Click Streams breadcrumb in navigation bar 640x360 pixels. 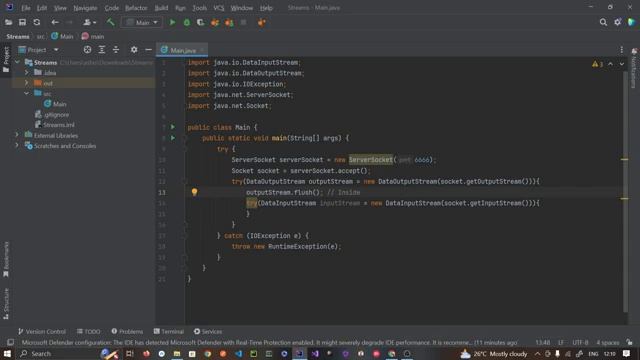(x=18, y=36)
